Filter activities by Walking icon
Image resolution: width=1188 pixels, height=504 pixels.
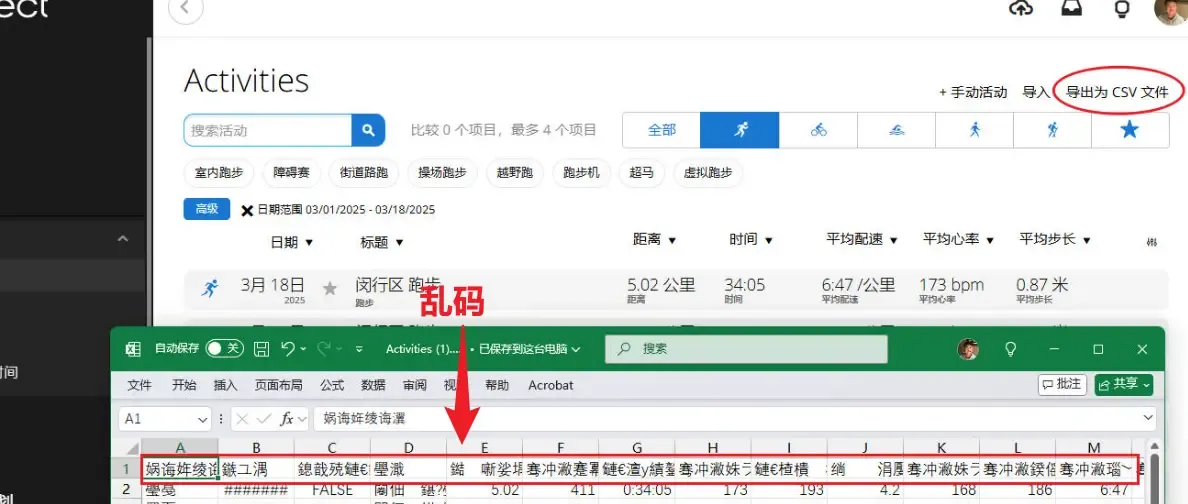click(x=975, y=130)
